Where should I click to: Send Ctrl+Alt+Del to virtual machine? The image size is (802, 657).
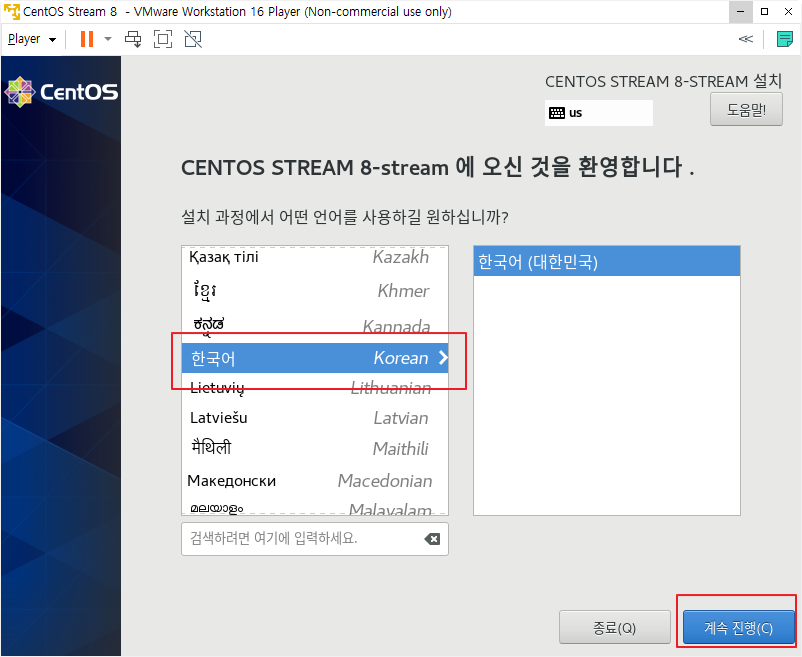coord(133,39)
